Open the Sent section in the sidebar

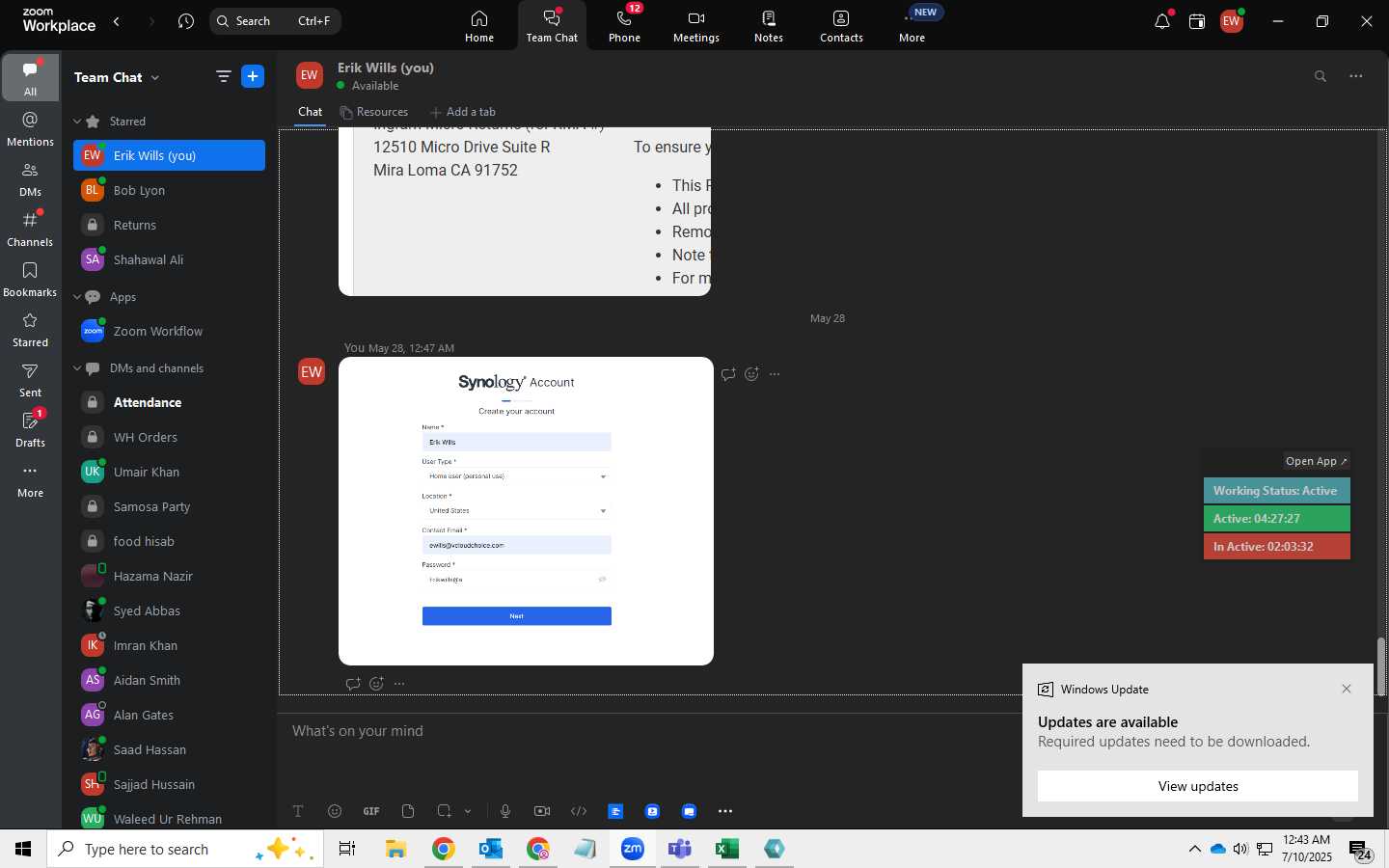click(x=30, y=379)
